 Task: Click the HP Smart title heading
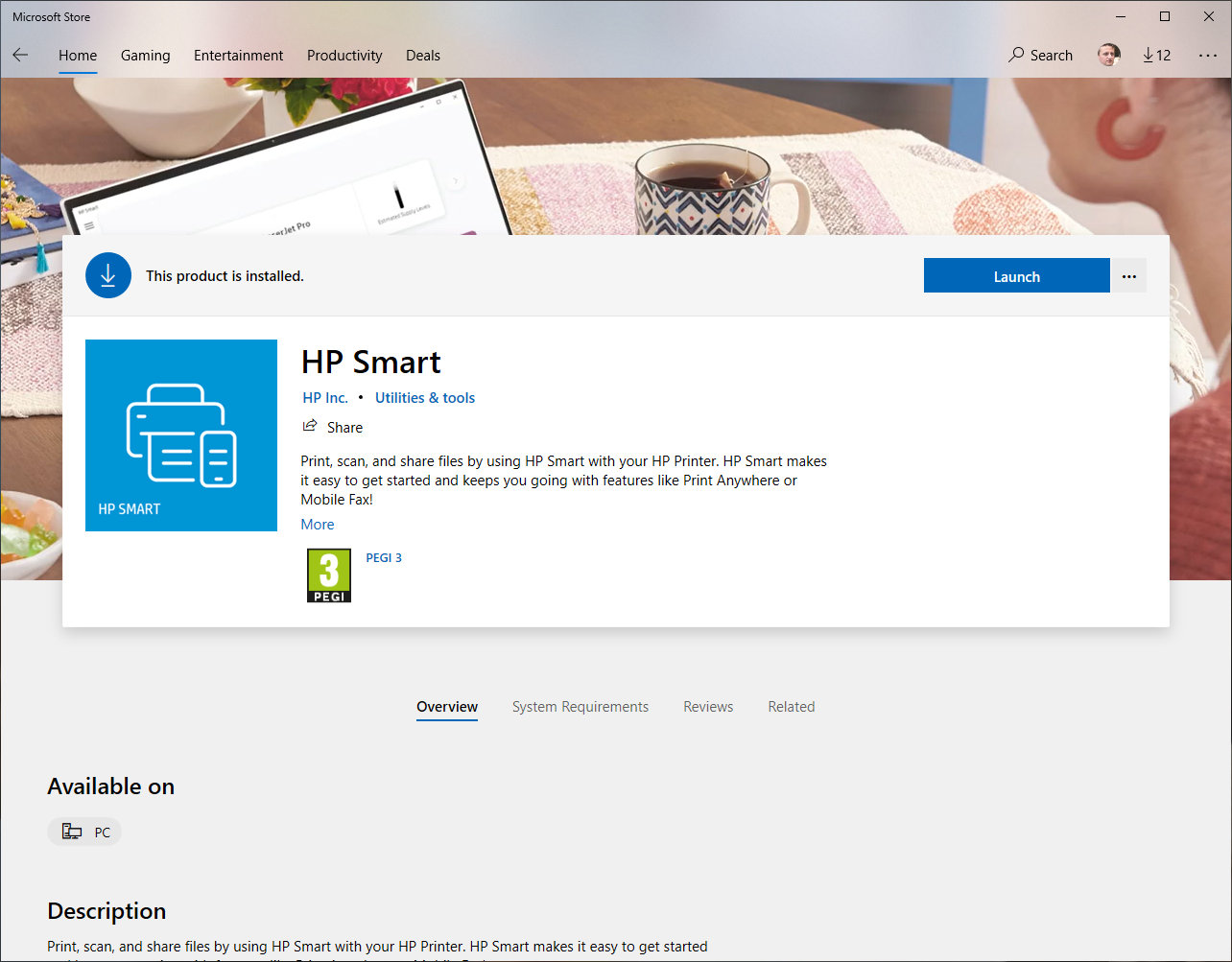click(371, 362)
